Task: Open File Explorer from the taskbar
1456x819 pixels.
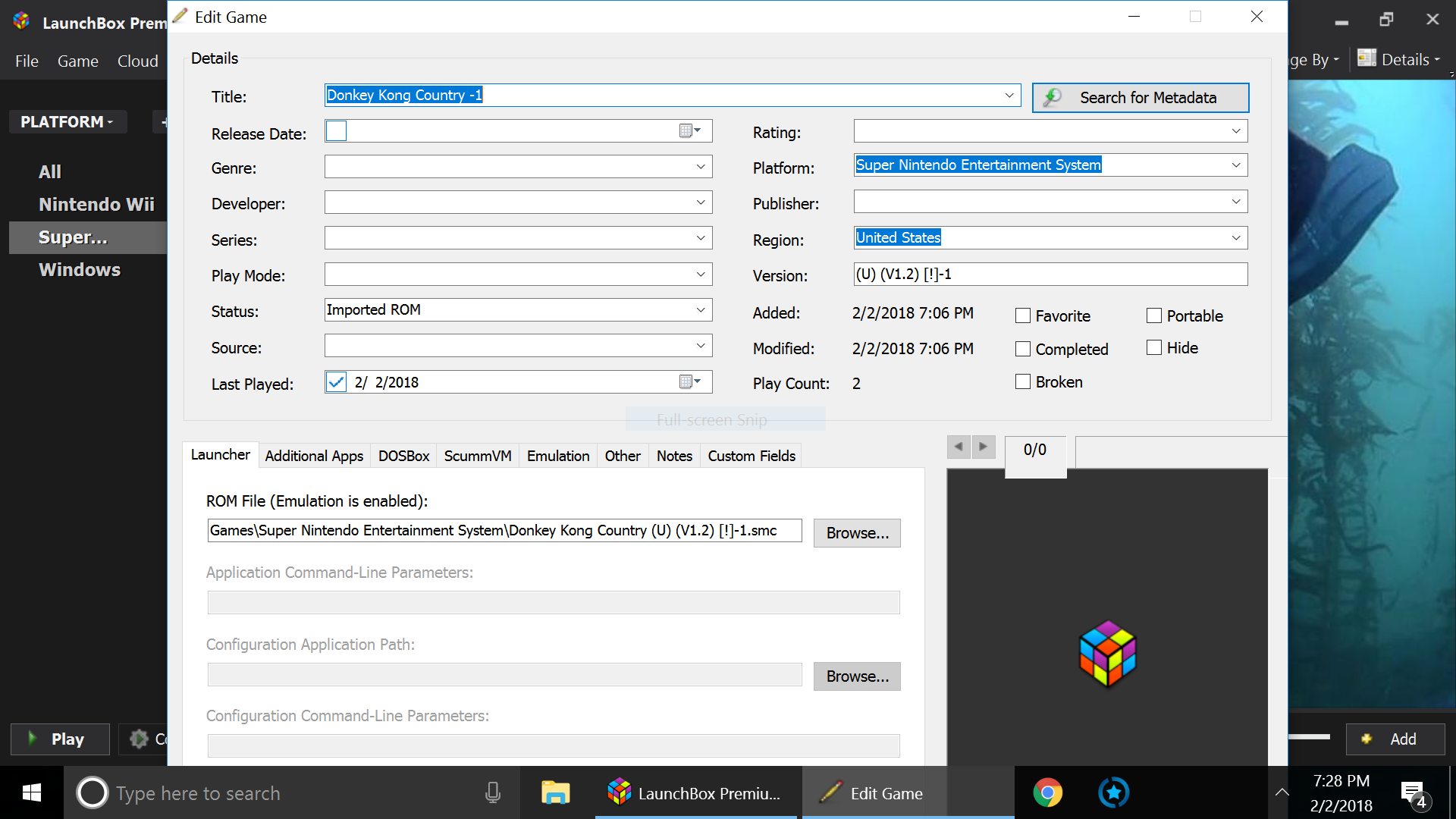Action: point(555,793)
